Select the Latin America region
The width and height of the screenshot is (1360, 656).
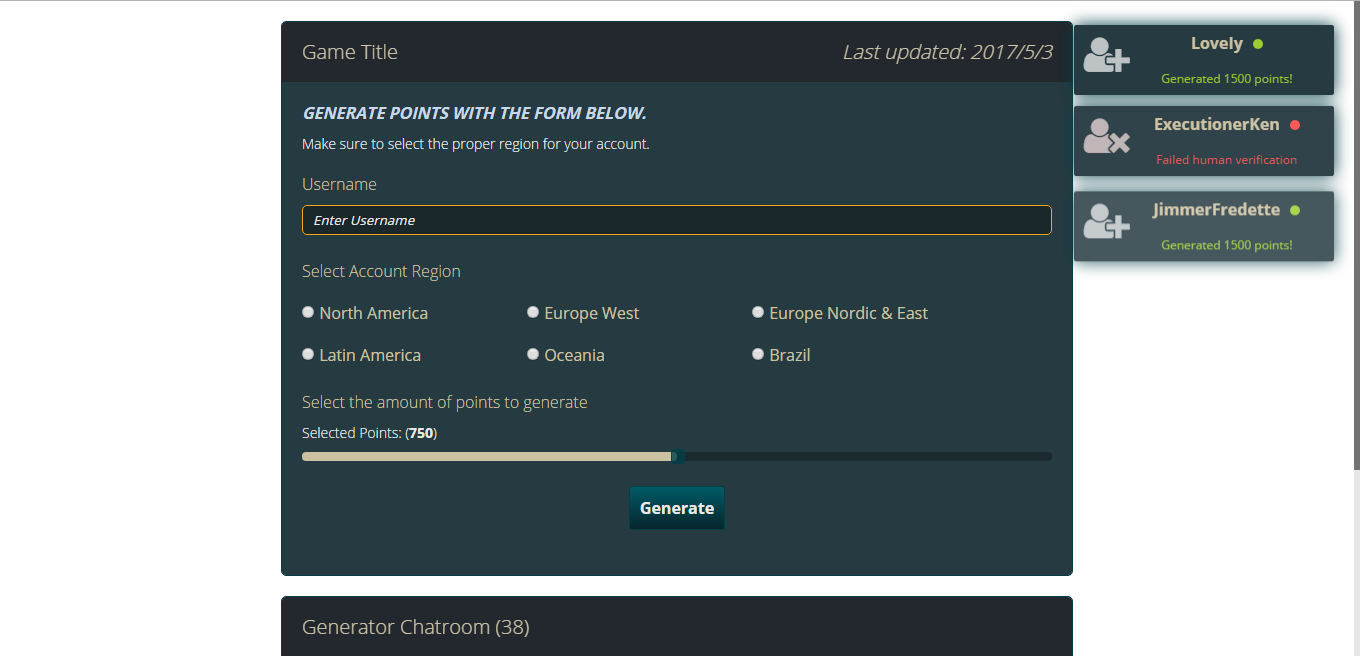point(308,354)
